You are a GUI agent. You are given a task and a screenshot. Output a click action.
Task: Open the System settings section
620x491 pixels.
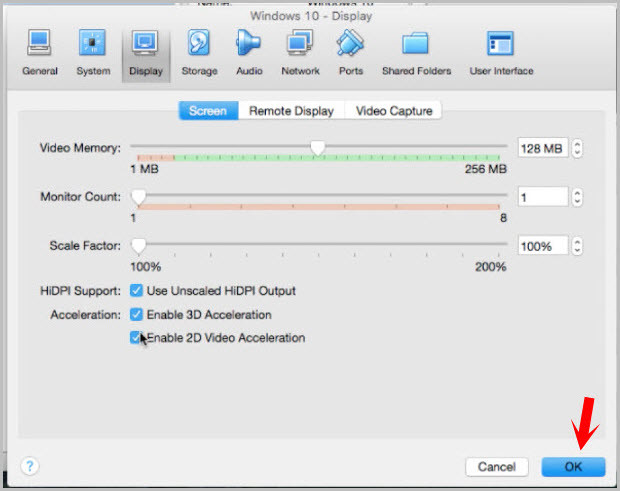pyautogui.click(x=93, y=53)
